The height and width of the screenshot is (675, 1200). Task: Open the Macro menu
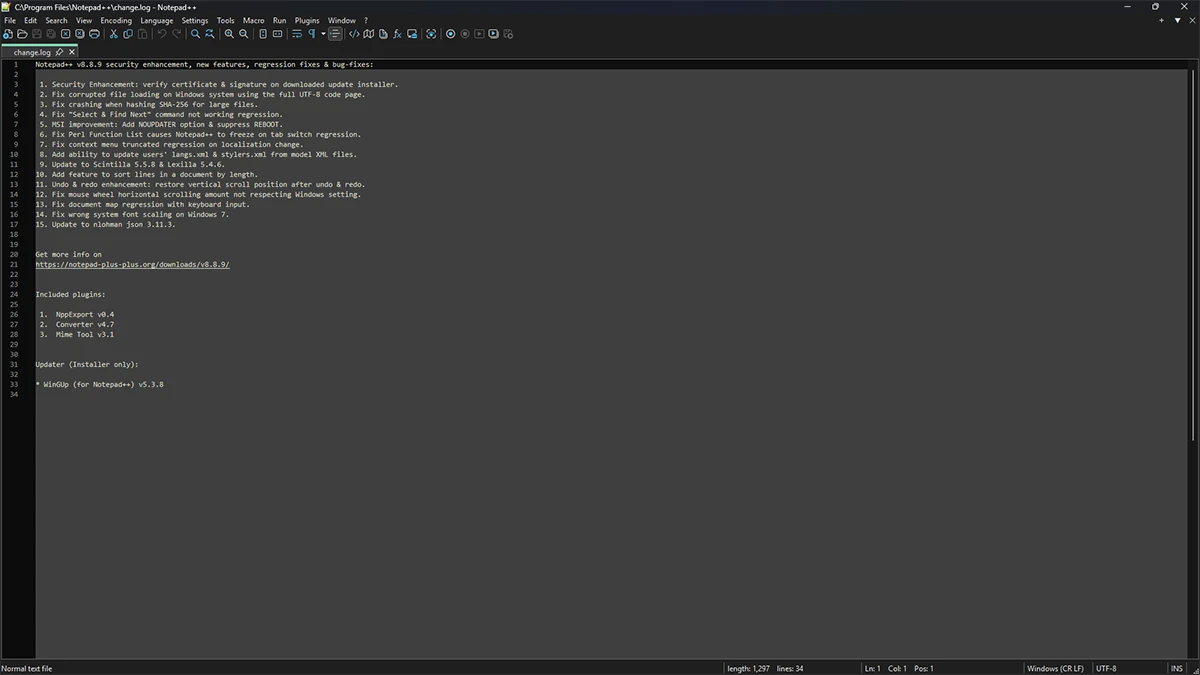point(254,20)
